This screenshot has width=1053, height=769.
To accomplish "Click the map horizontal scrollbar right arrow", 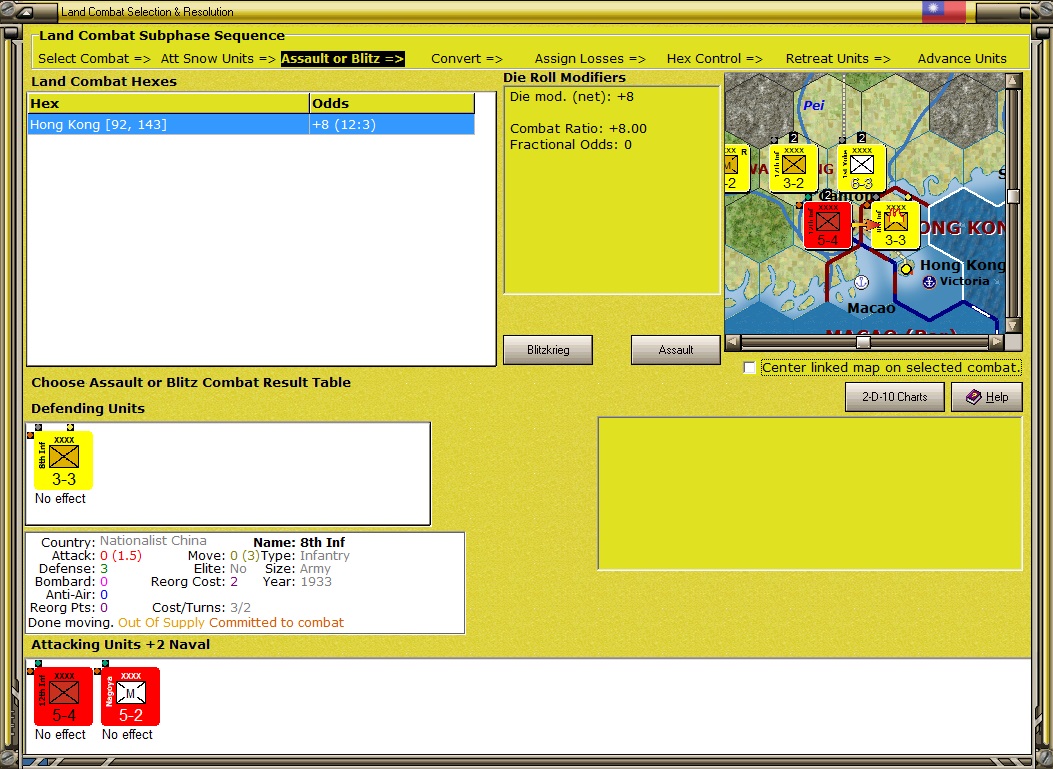I will [x=997, y=342].
